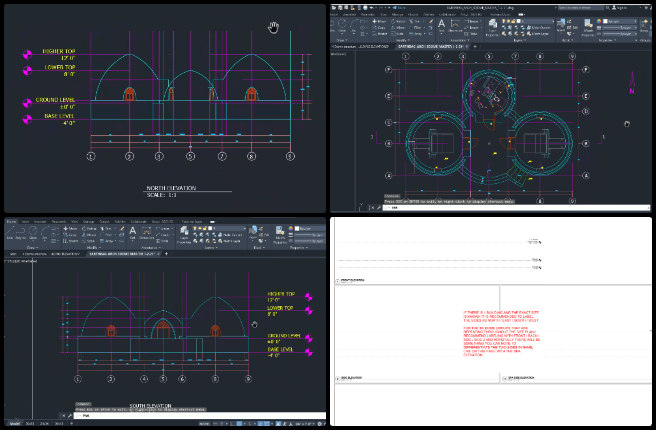
Task: Expand the layer dropdown in South Elevation window
Action: tap(244, 228)
